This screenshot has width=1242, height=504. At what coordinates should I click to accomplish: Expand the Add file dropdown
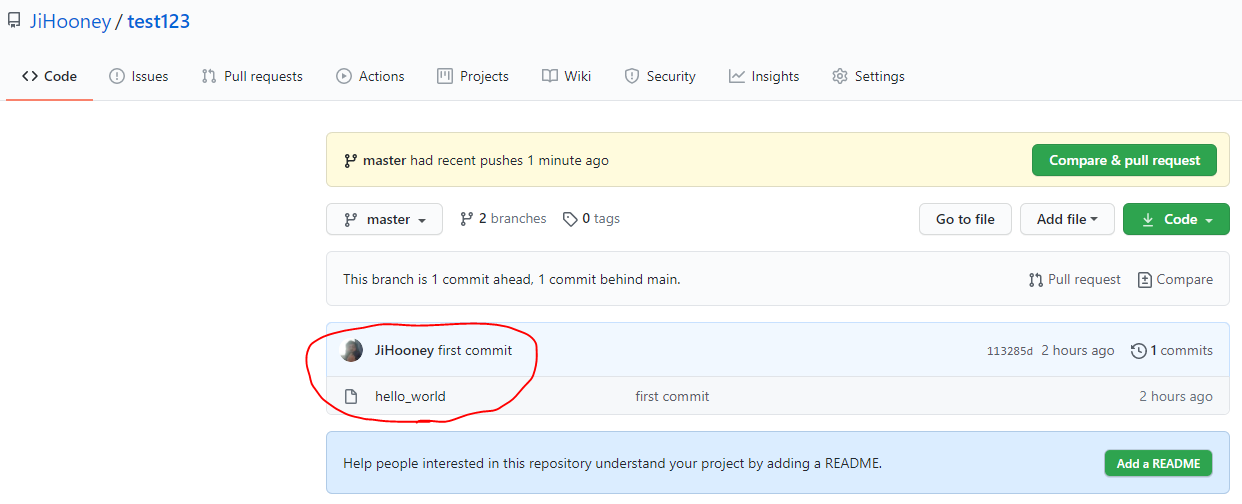[x=1067, y=219]
